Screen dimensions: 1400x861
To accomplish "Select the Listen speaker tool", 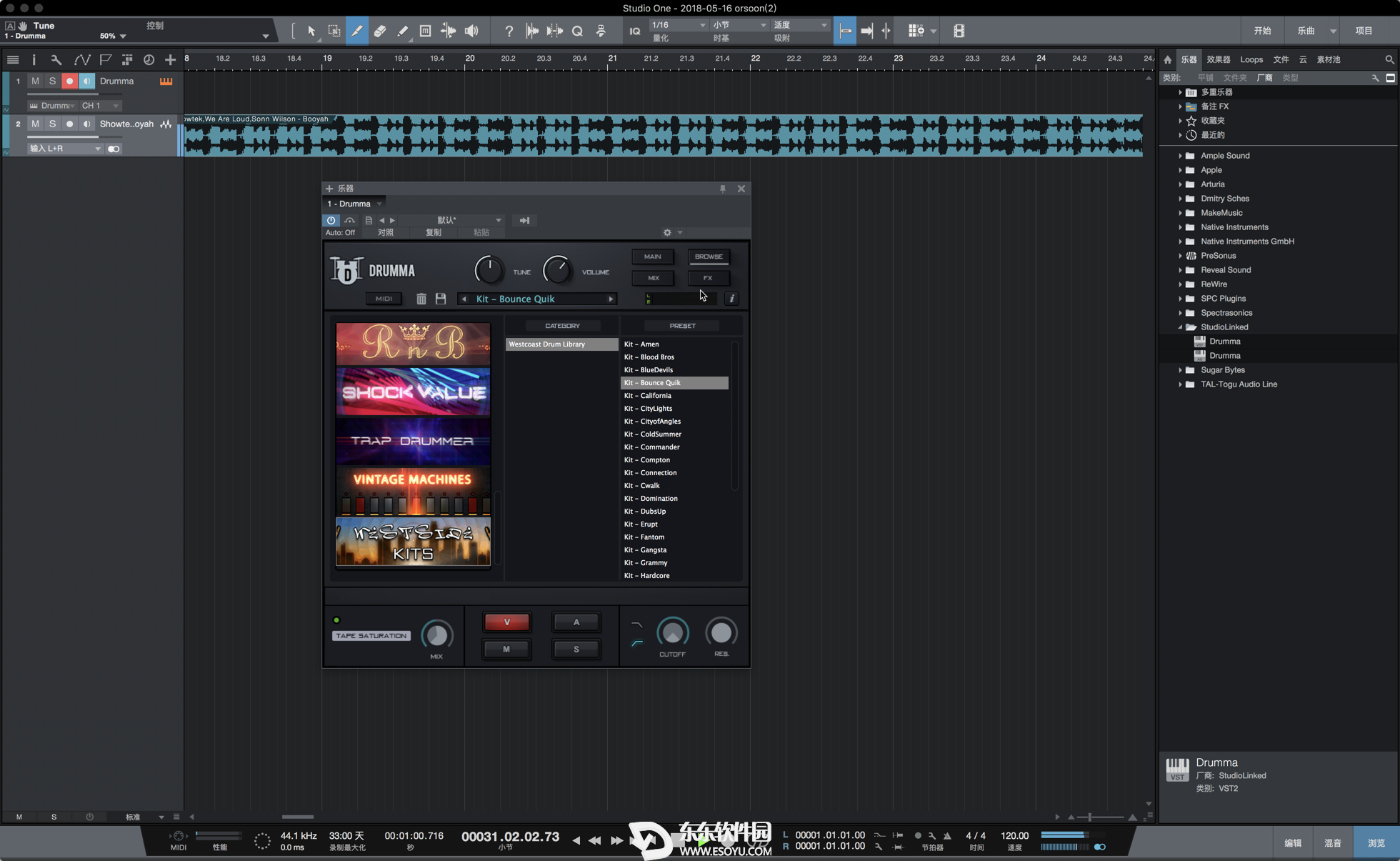I will coord(471,31).
